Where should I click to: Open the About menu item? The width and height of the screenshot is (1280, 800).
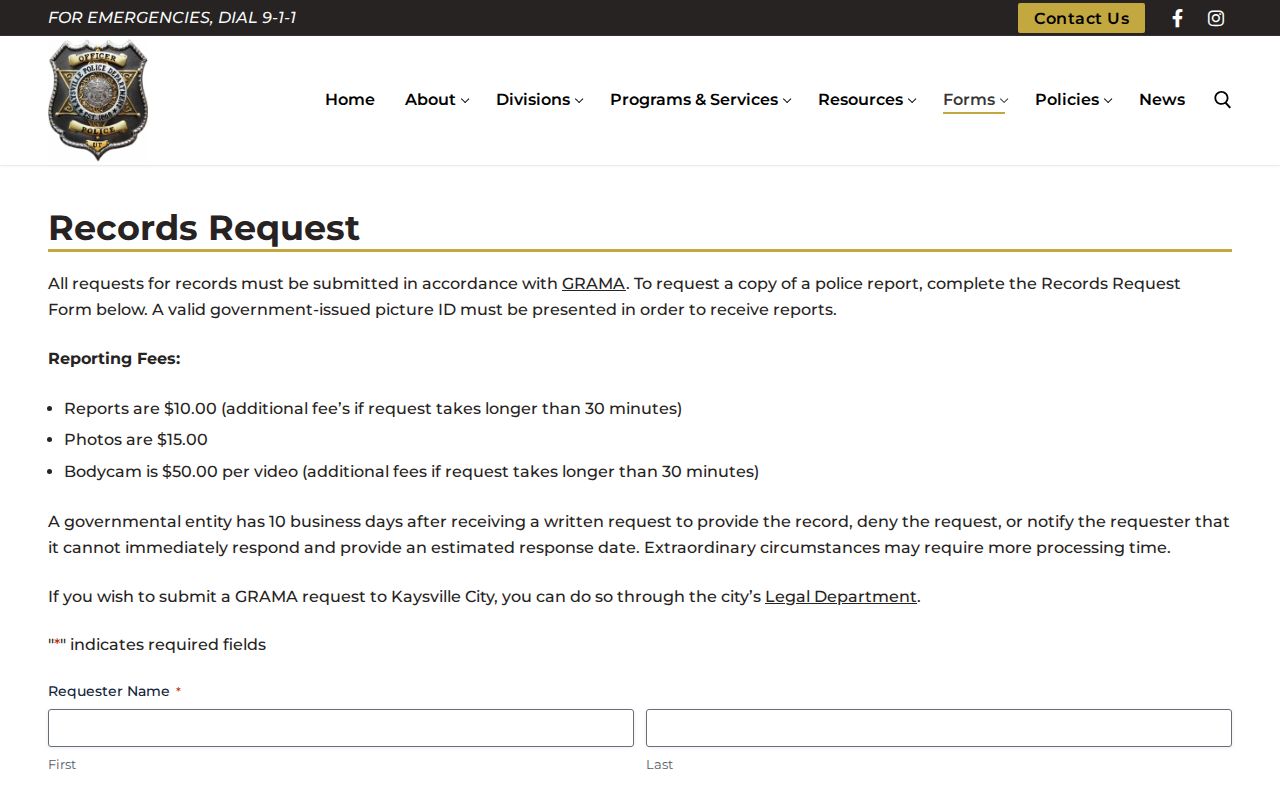pos(430,99)
